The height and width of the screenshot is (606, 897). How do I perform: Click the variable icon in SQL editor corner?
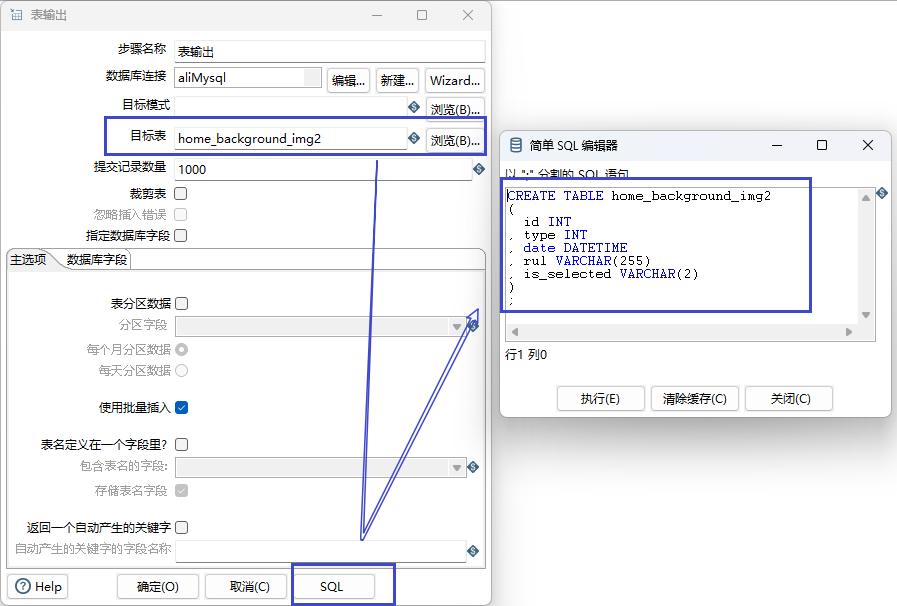(x=882, y=193)
